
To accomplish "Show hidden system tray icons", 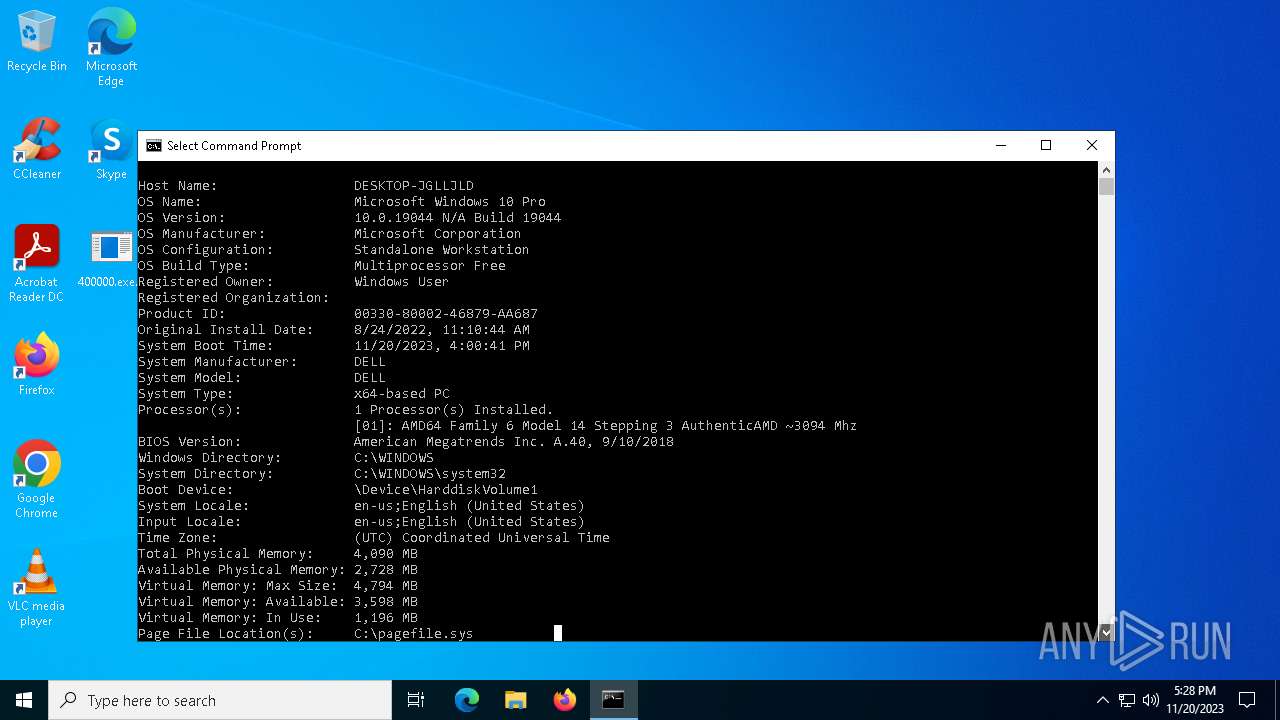I will (x=1102, y=700).
